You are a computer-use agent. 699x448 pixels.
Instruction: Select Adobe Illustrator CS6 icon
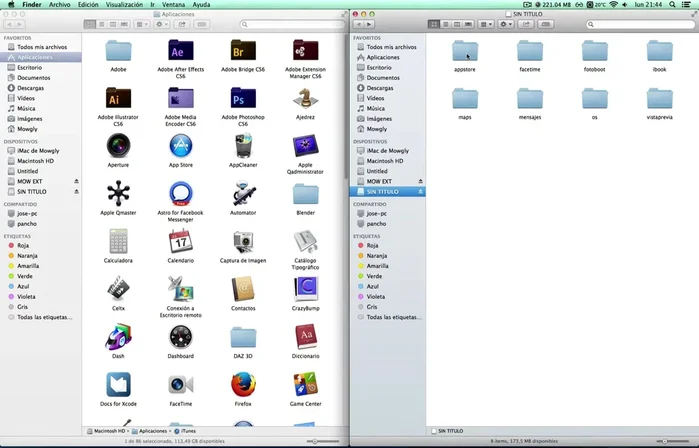[118, 98]
